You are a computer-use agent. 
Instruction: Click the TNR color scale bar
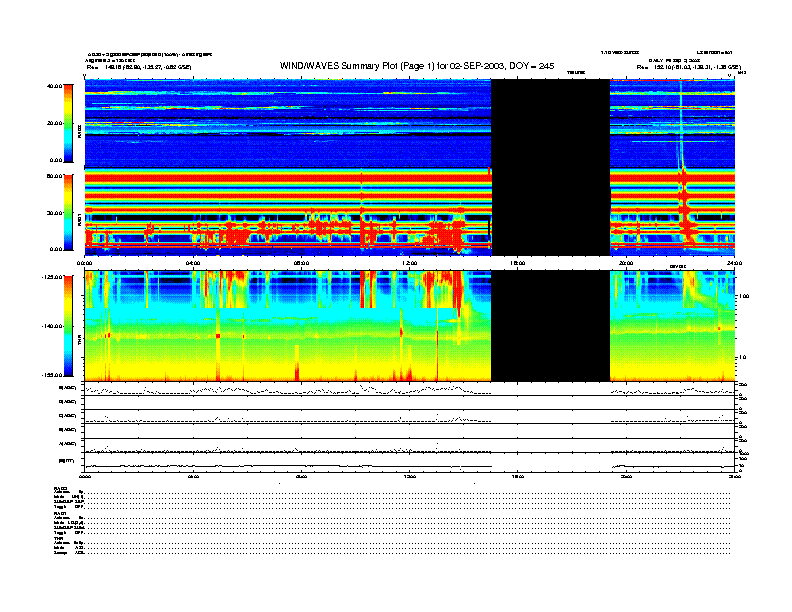pos(68,326)
